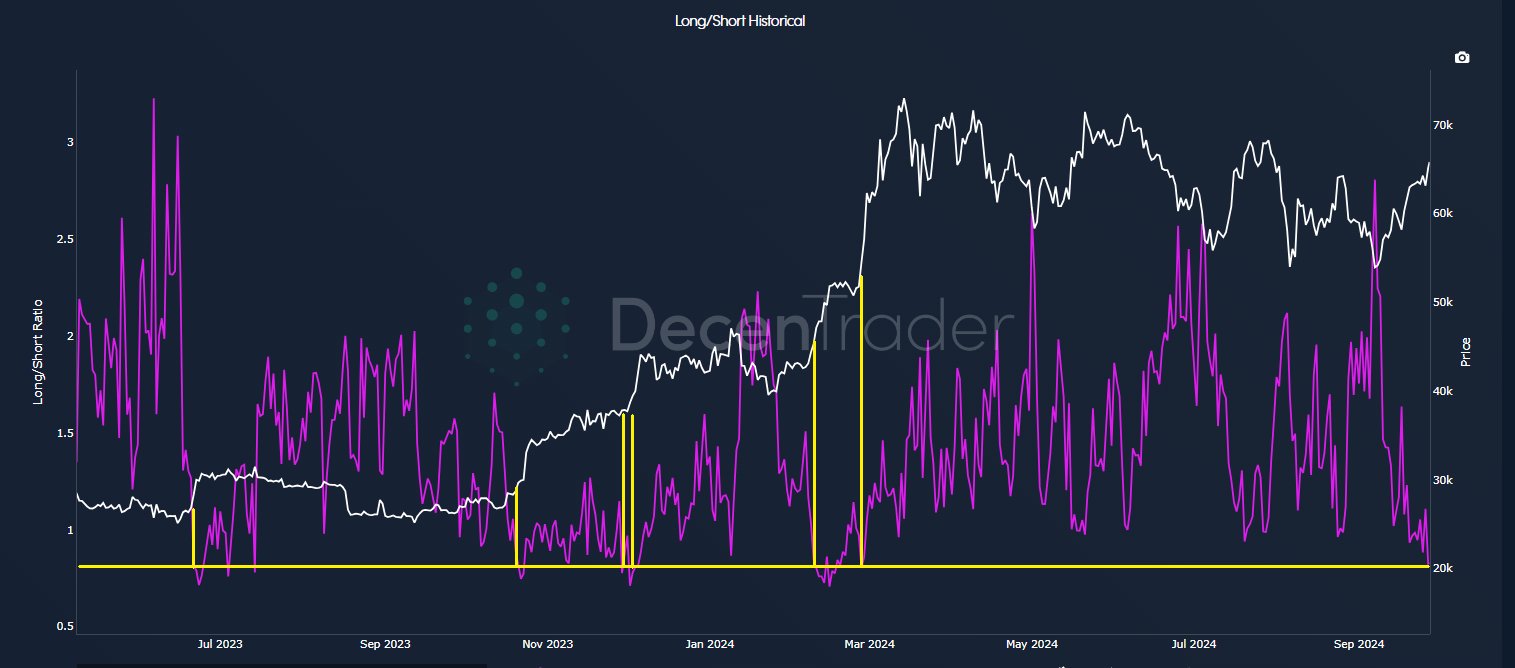Click the DecenTrader dotted circle logo watermark
Image resolution: width=1515 pixels, height=668 pixels.
pyautogui.click(x=517, y=327)
